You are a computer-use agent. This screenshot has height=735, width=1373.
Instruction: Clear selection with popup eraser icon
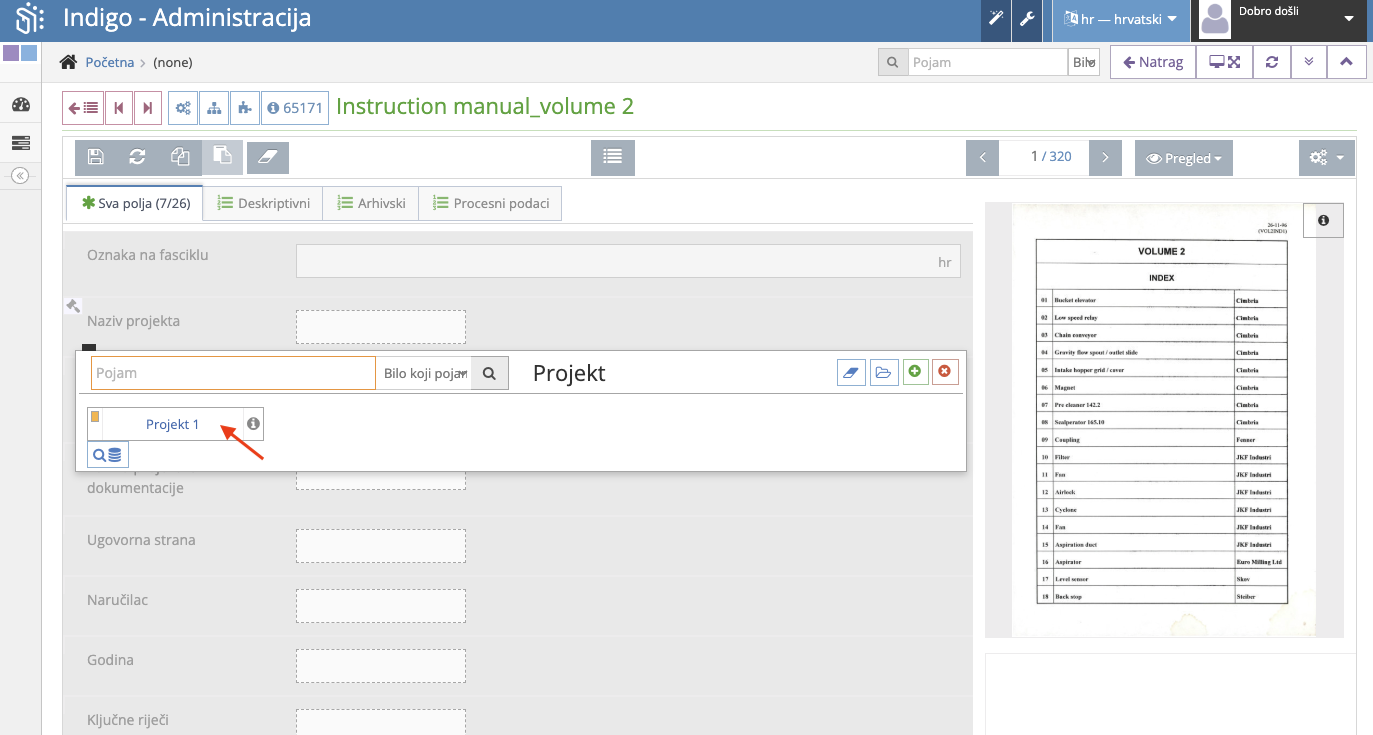(851, 372)
